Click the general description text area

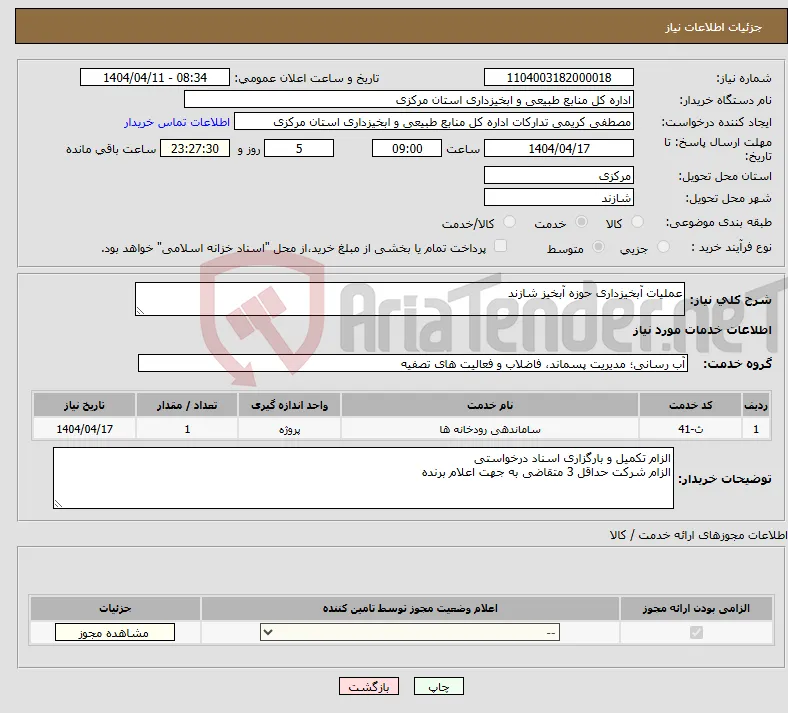tap(410, 299)
